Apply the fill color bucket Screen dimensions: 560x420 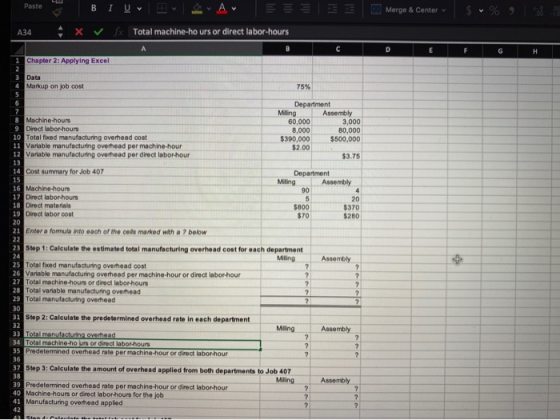click(x=197, y=8)
